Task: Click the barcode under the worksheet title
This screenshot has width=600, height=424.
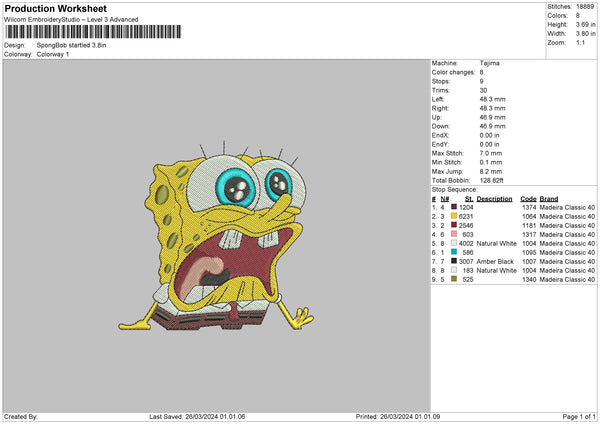Action: click(x=95, y=33)
